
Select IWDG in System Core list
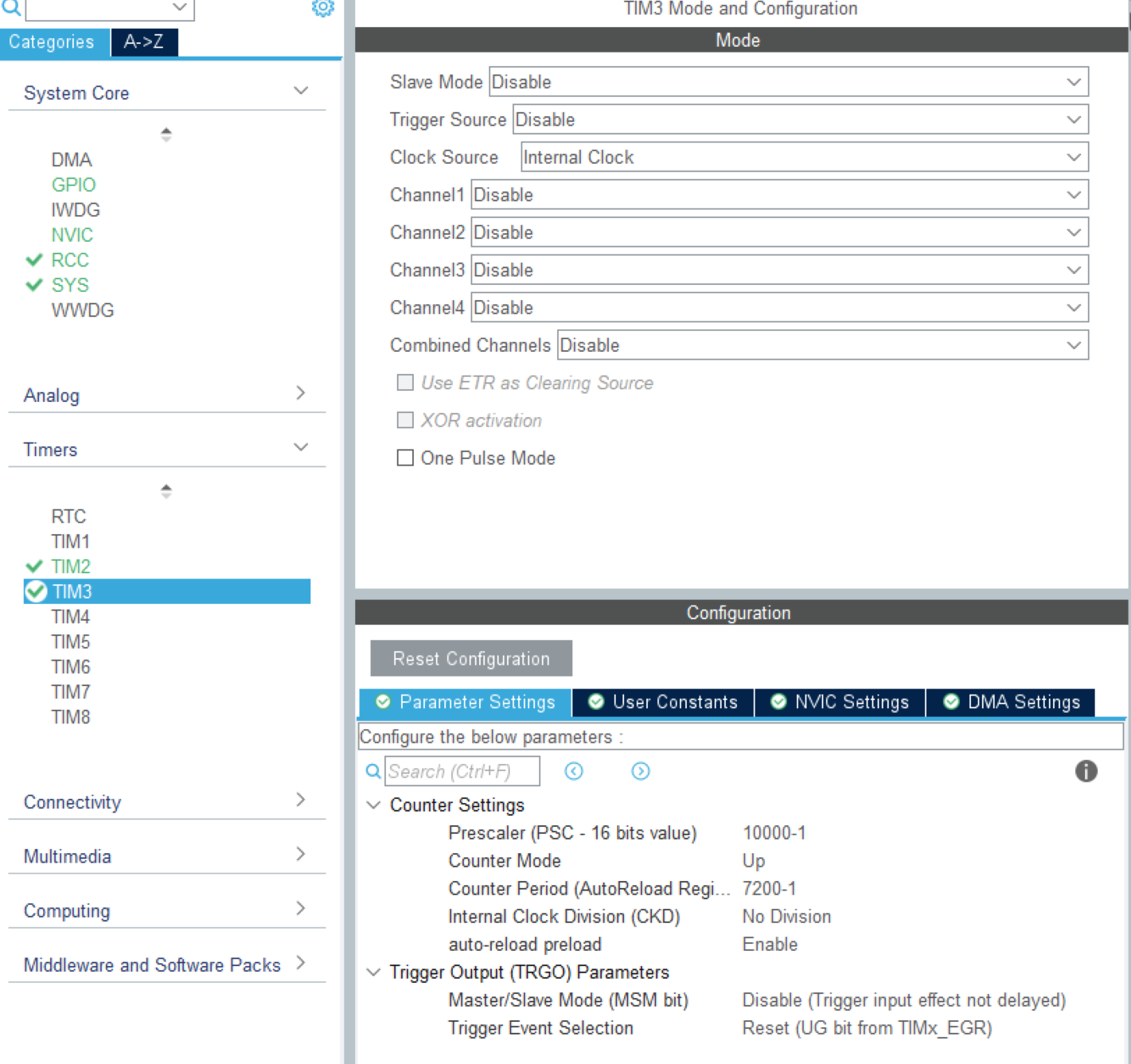[x=76, y=210]
